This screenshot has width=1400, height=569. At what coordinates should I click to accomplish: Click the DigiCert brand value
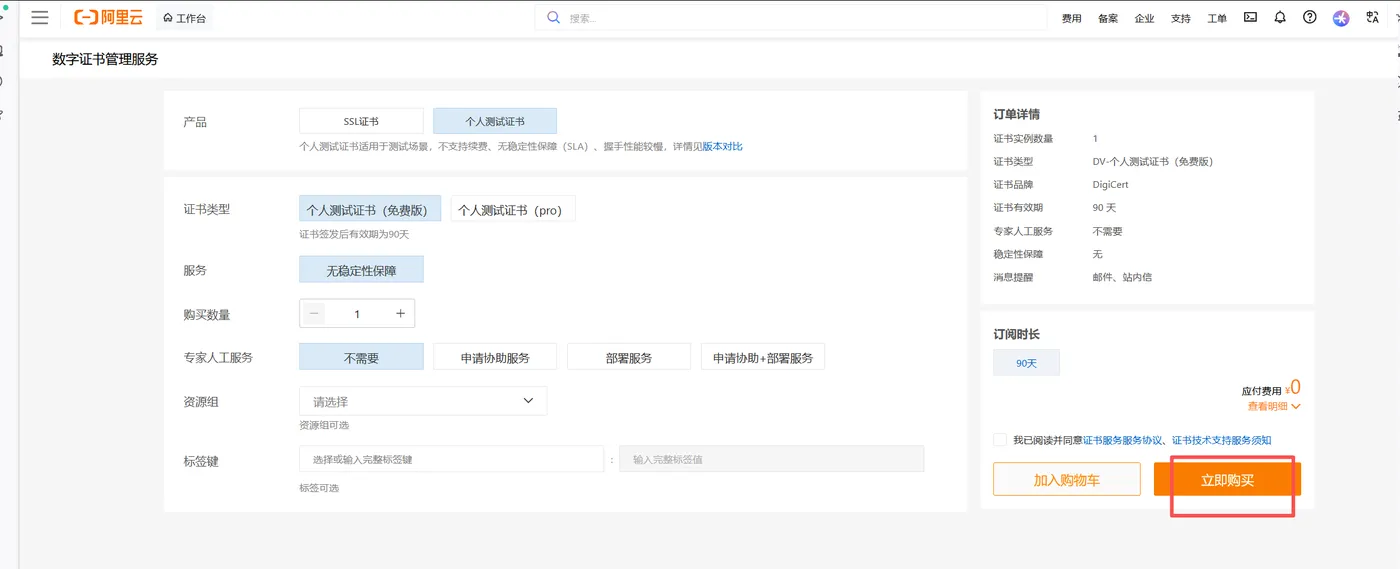1111,184
